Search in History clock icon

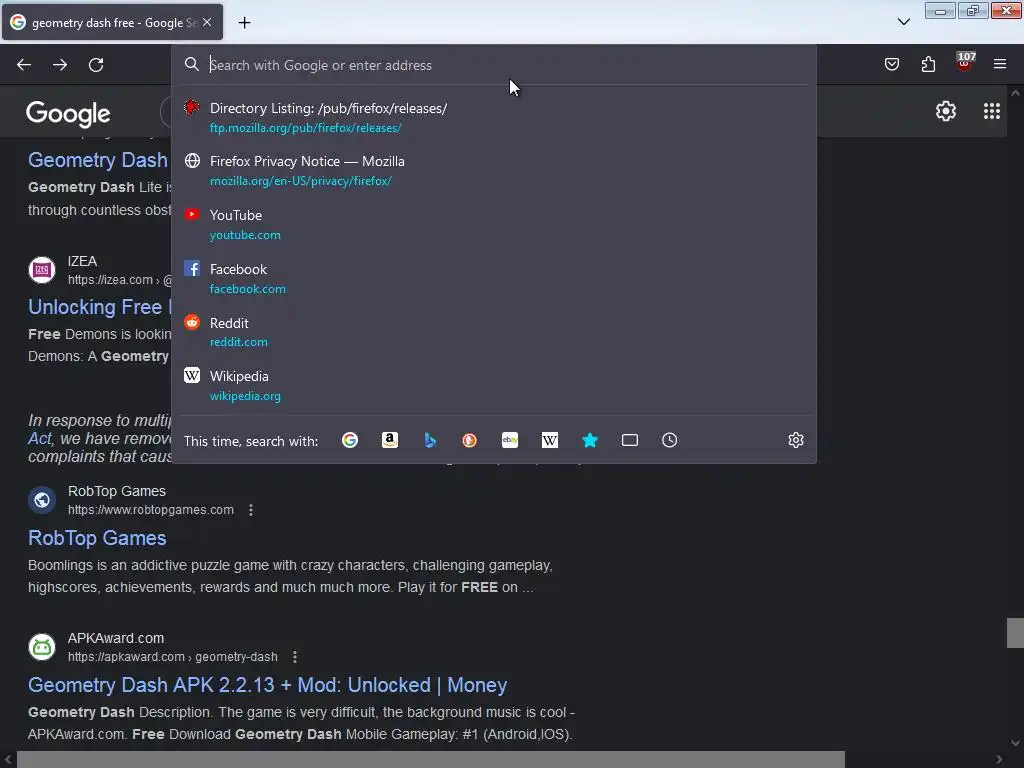669,440
